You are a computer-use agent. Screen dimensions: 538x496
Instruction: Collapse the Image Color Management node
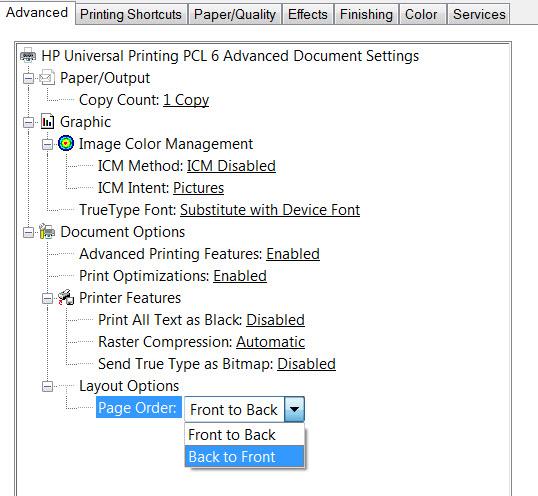tap(47, 144)
